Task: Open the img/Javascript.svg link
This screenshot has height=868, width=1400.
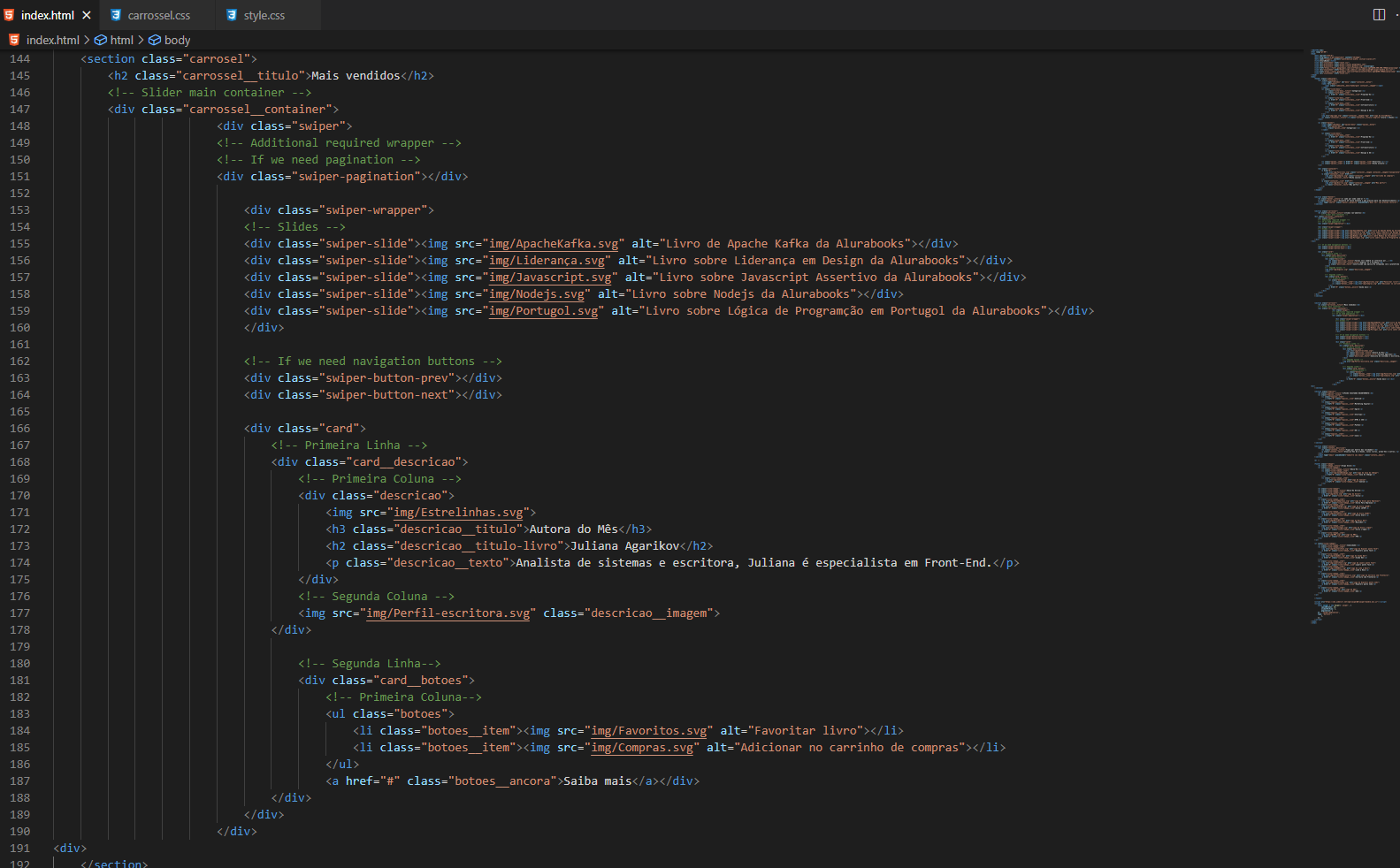Action: click(x=550, y=278)
